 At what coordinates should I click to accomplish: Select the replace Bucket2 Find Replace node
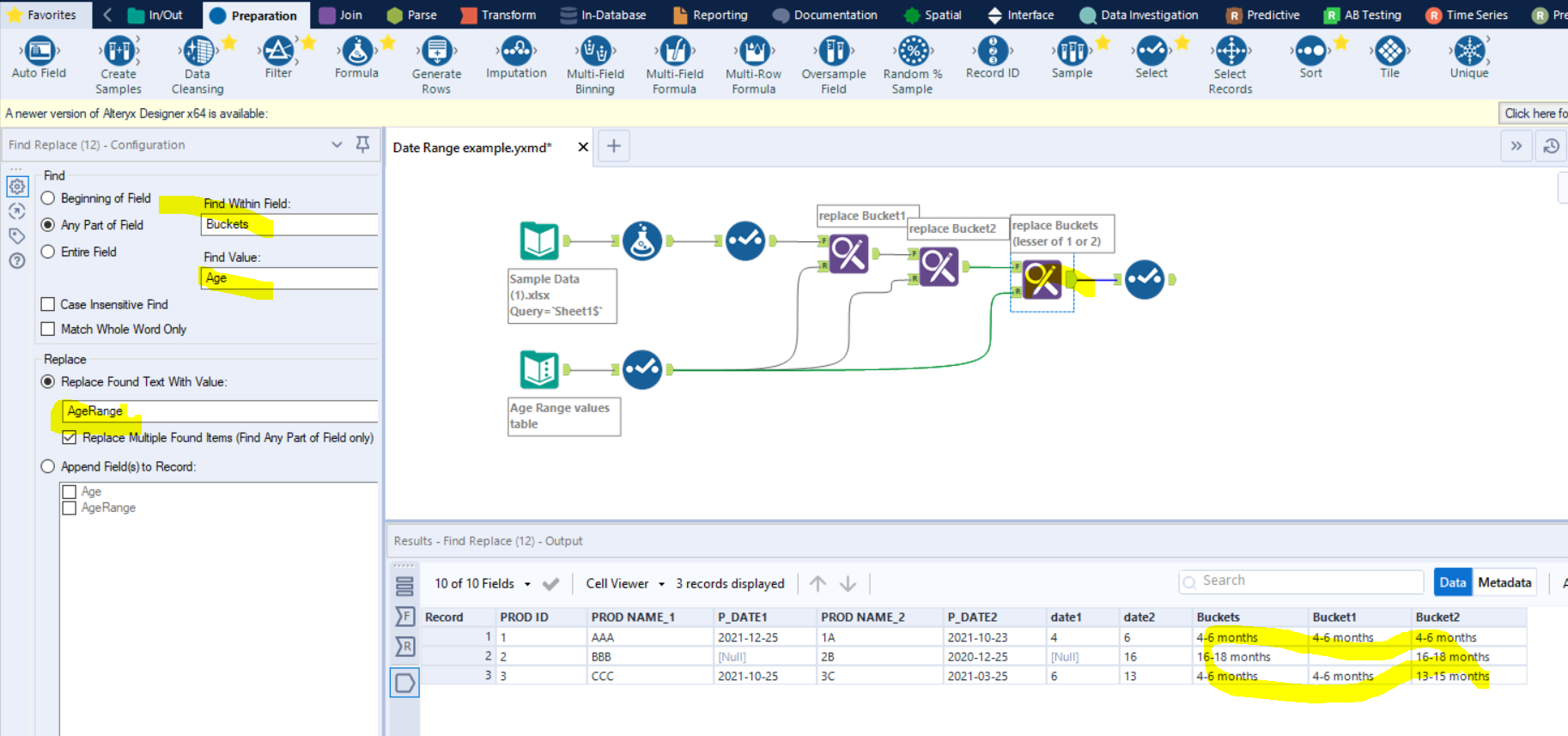[939, 267]
